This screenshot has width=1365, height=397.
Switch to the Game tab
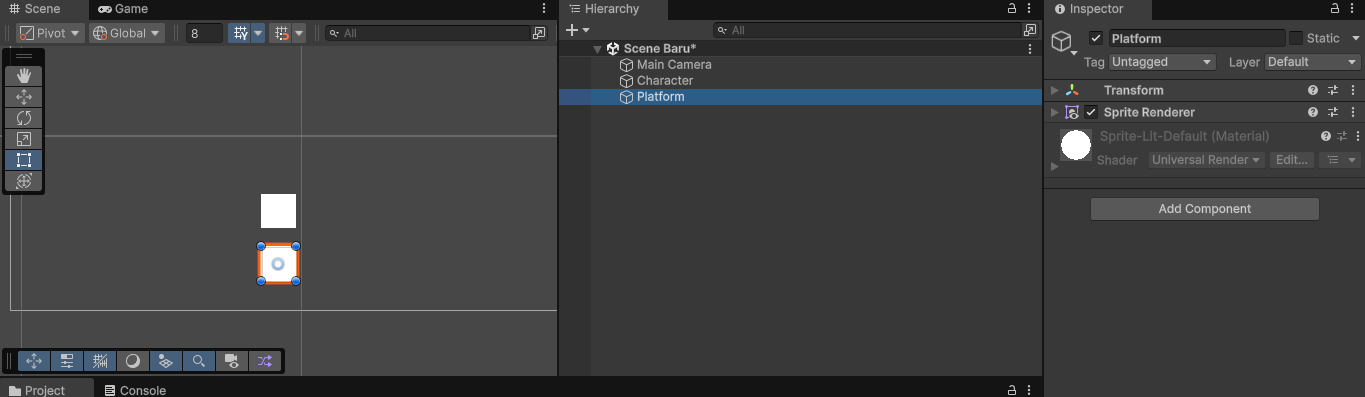click(123, 9)
